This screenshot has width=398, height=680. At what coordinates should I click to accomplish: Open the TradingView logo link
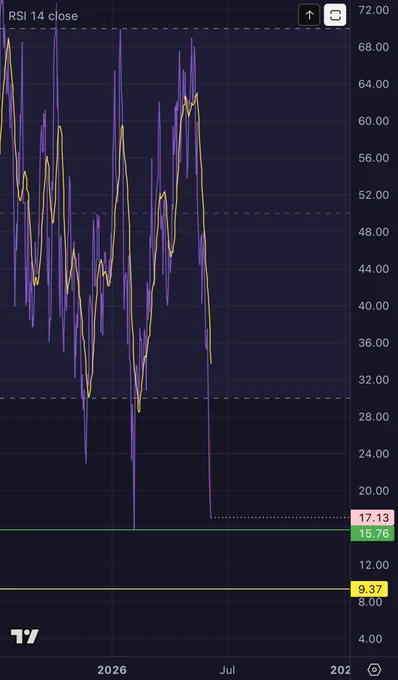(25, 636)
